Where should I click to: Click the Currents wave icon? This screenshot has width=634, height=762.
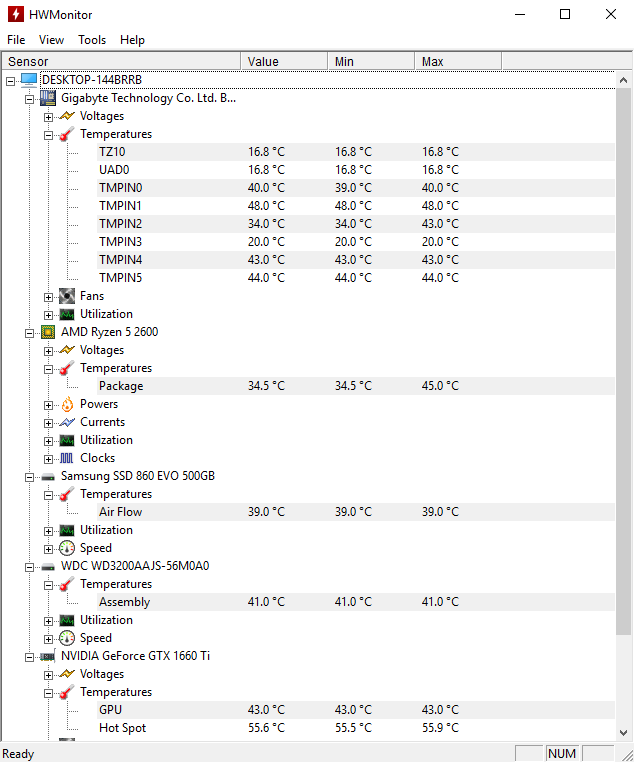(x=67, y=422)
